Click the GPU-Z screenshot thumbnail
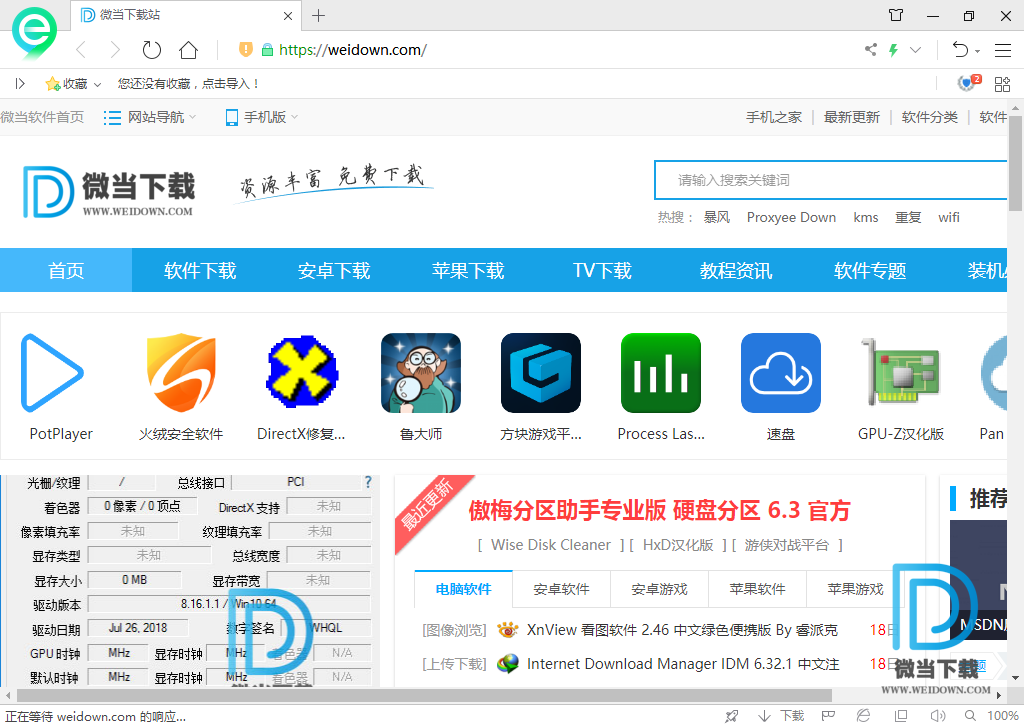 click(191, 580)
